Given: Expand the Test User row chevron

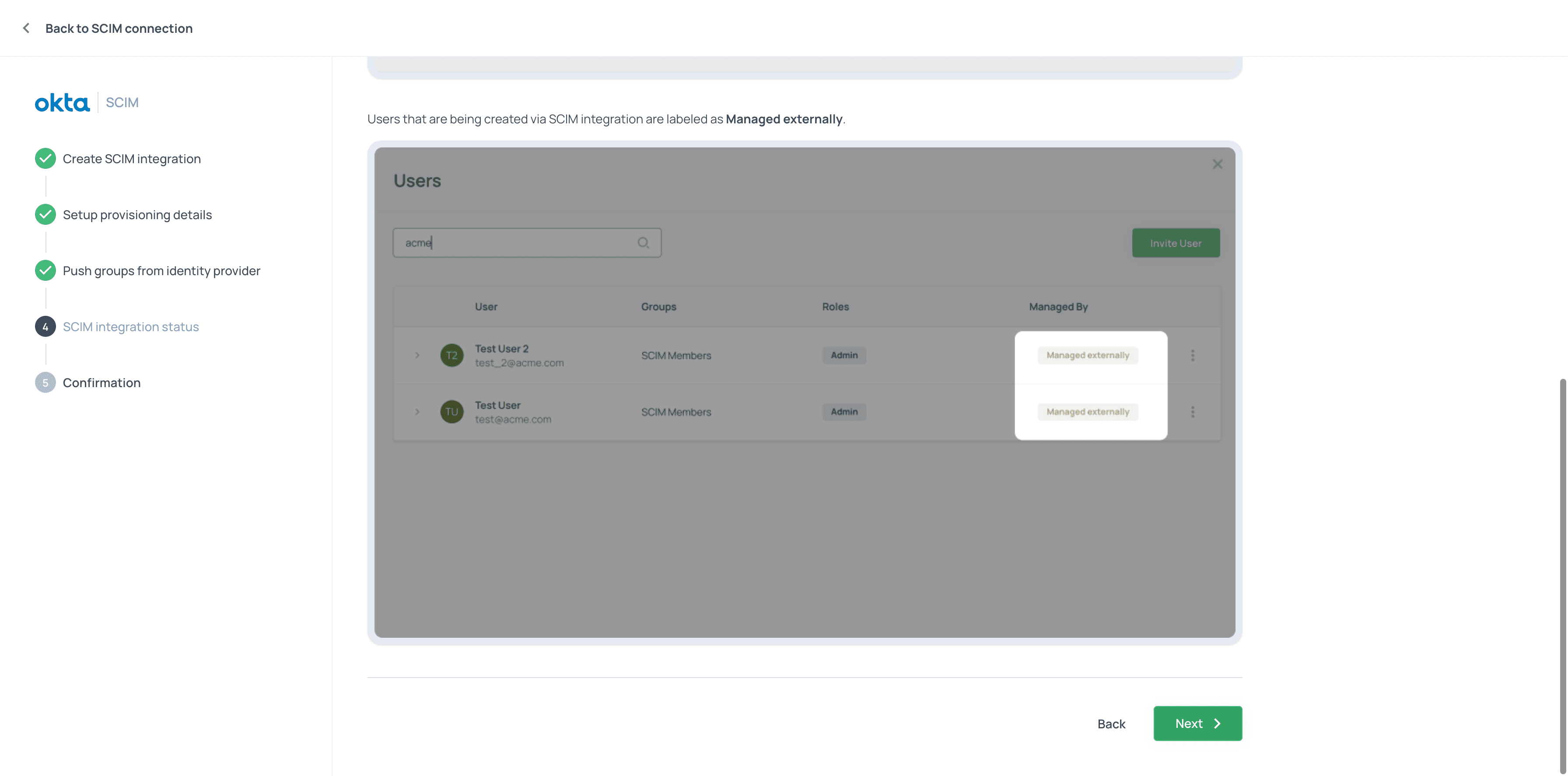Looking at the screenshot, I should 417,412.
